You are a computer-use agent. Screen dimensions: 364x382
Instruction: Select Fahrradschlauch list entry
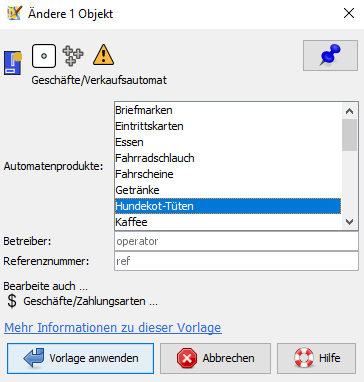point(228,158)
